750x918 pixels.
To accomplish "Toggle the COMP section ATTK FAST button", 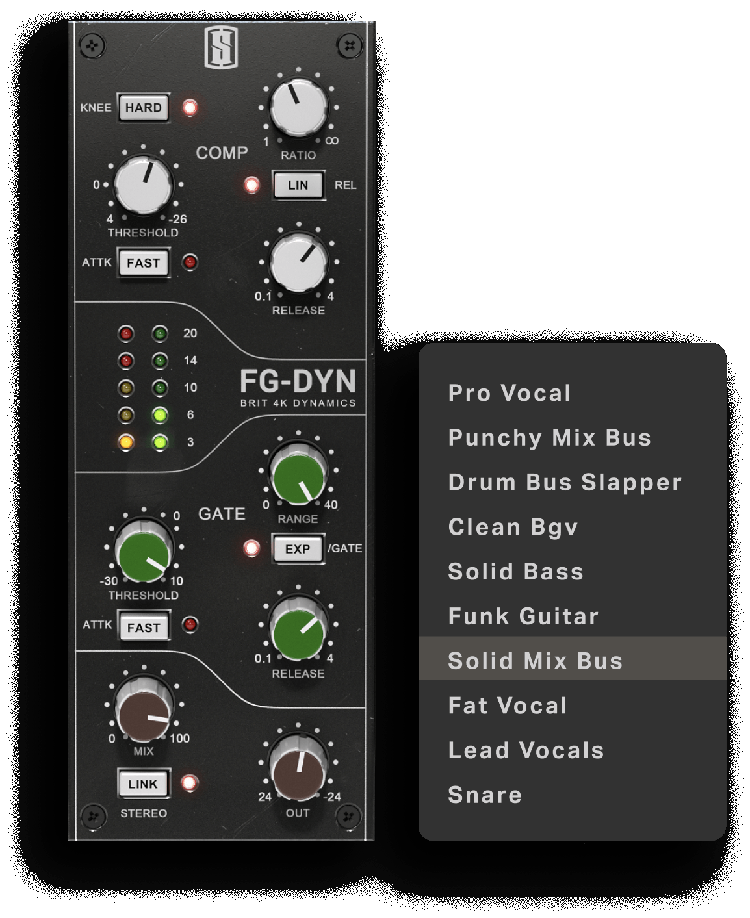I will click(143, 263).
